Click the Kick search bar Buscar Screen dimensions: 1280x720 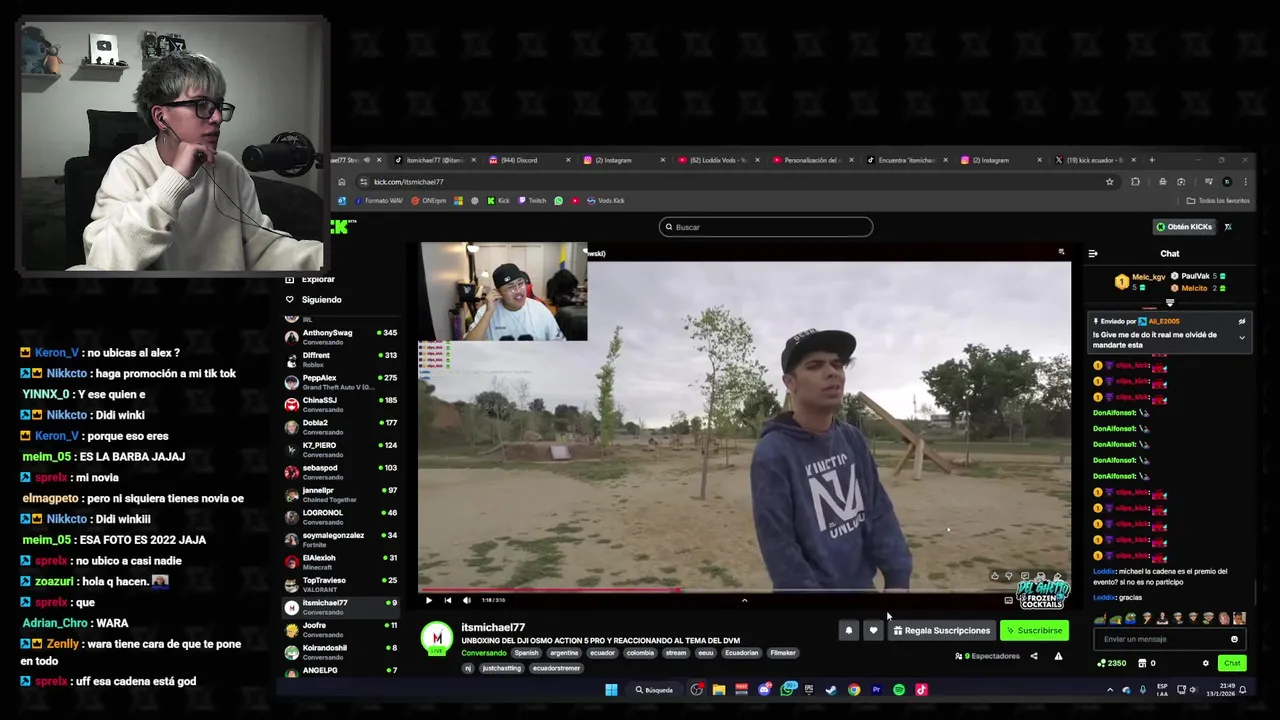tap(766, 227)
